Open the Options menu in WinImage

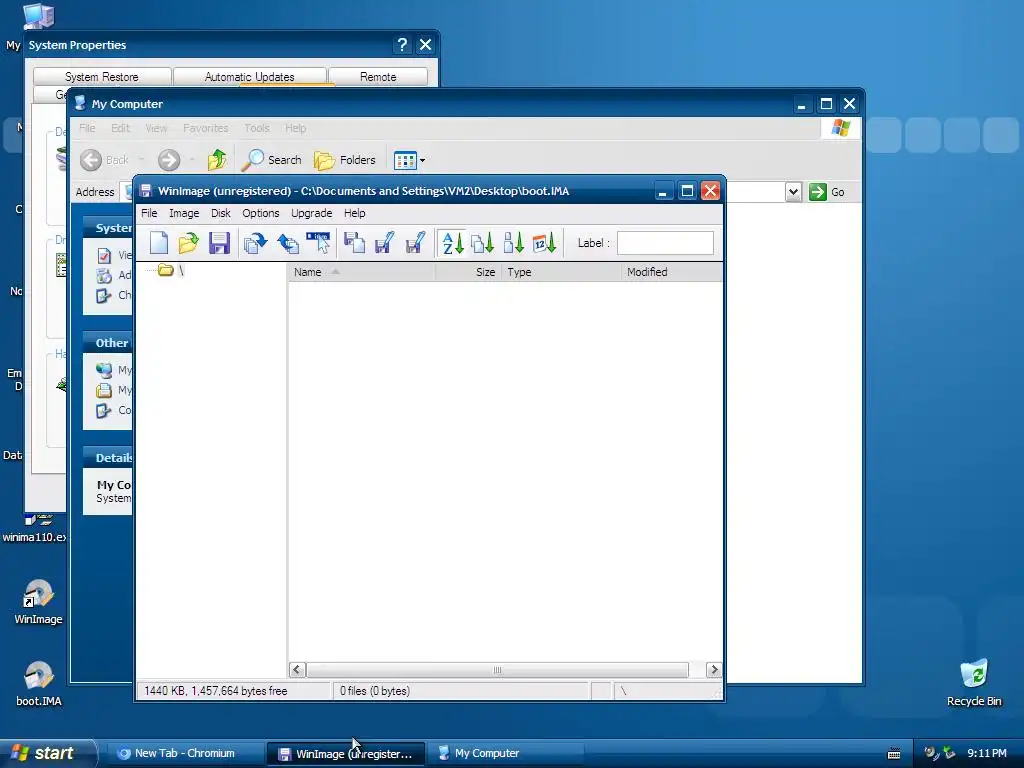point(261,213)
